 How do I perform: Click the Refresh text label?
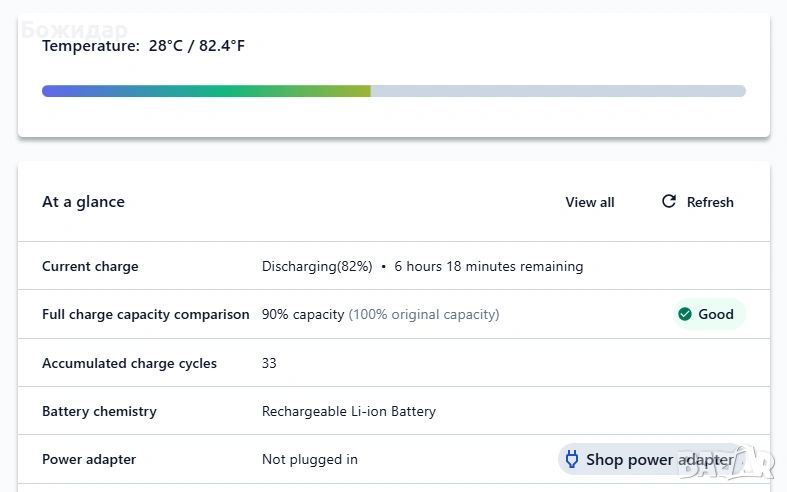pos(710,202)
